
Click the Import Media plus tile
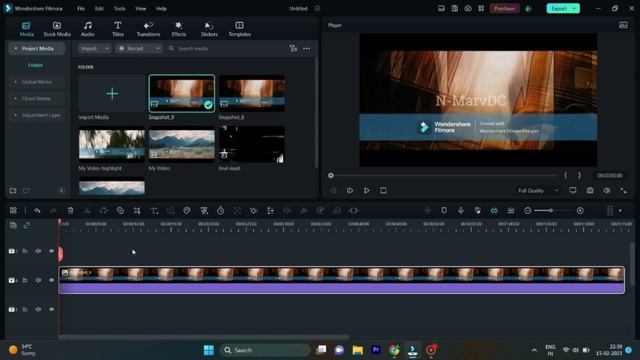click(x=112, y=93)
